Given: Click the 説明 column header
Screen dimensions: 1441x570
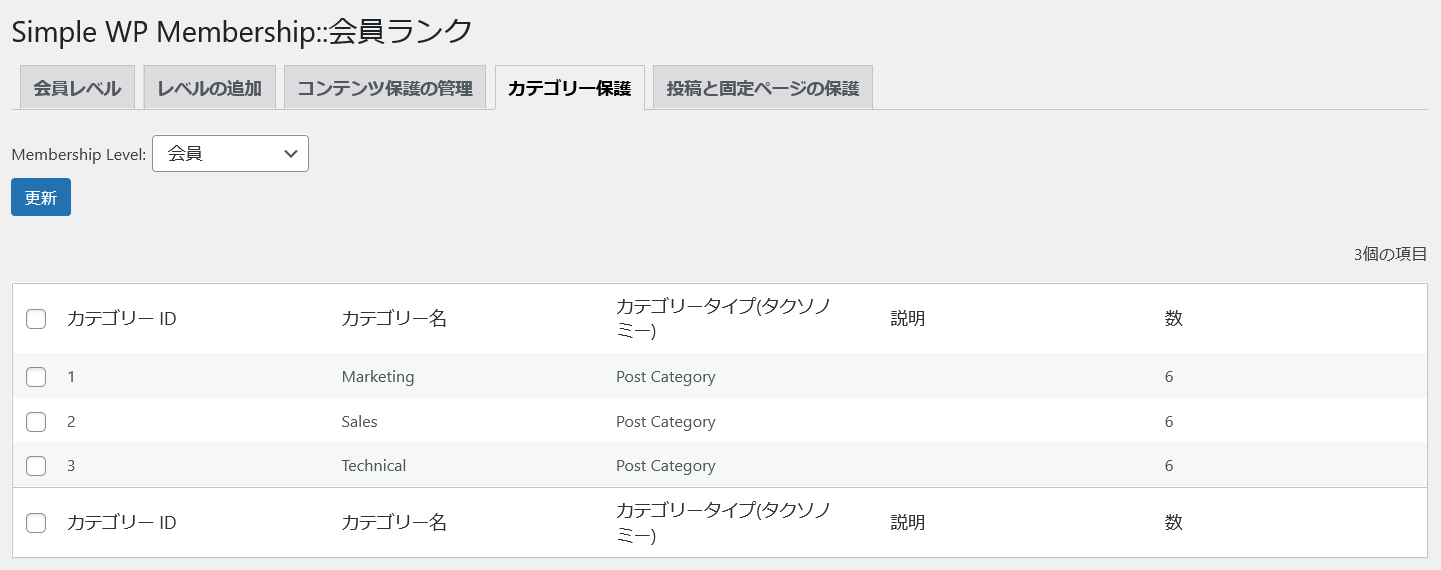Looking at the screenshot, I should click(x=907, y=319).
